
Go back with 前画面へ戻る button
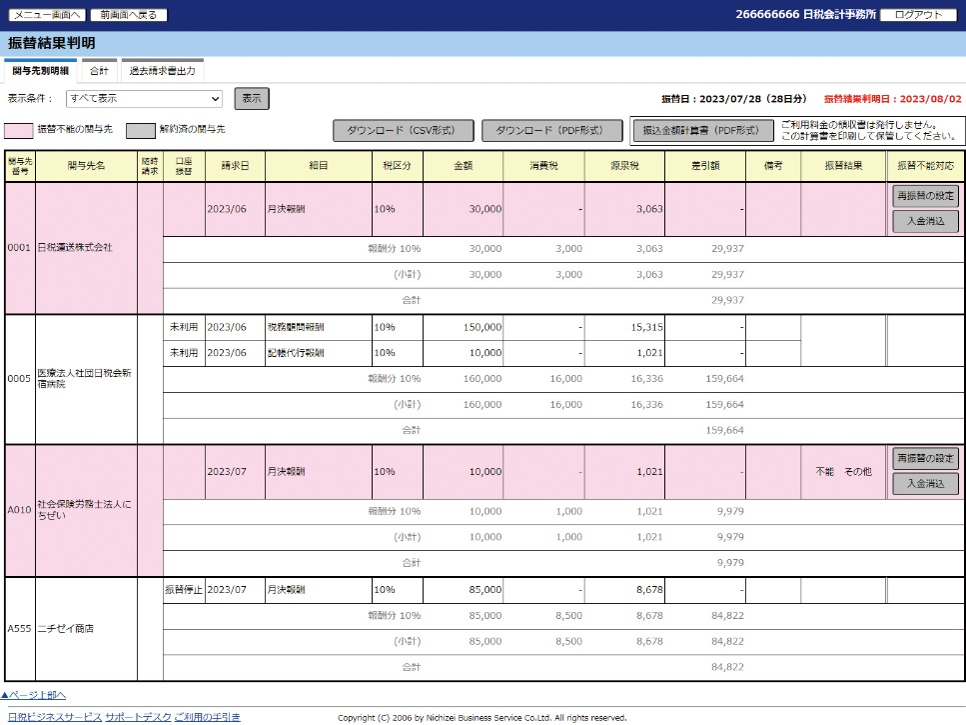129,15
